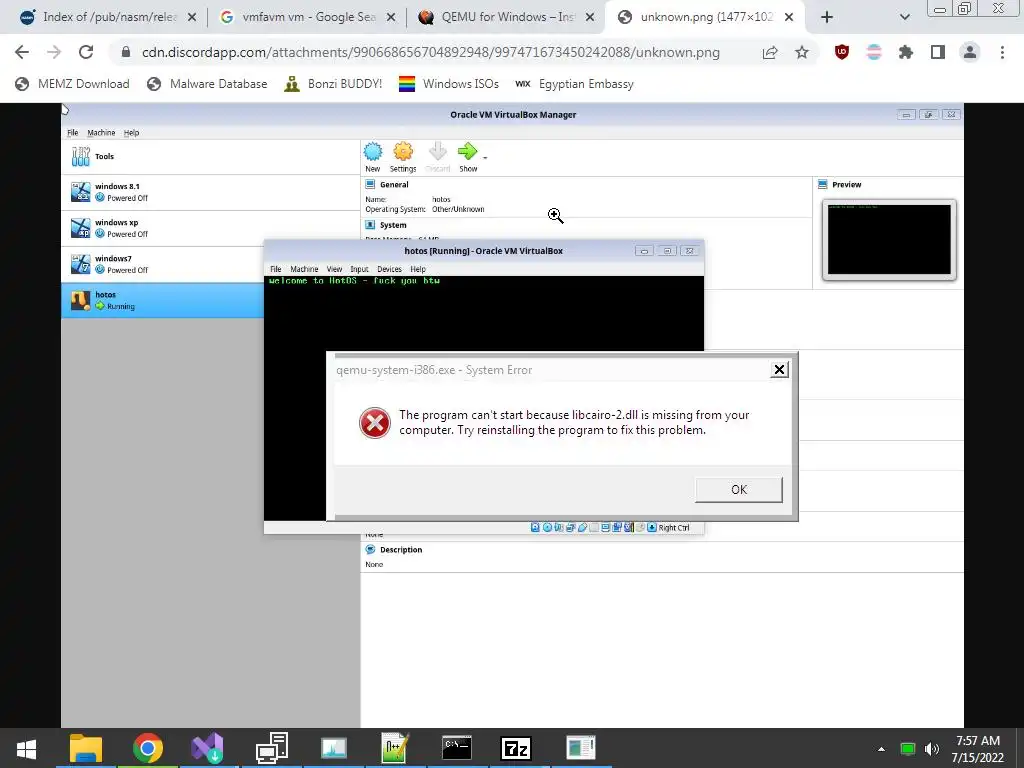Open Chrome's three-dot menu
The width and height of the screenshot is (1024, 768).
pos(1002,52)
